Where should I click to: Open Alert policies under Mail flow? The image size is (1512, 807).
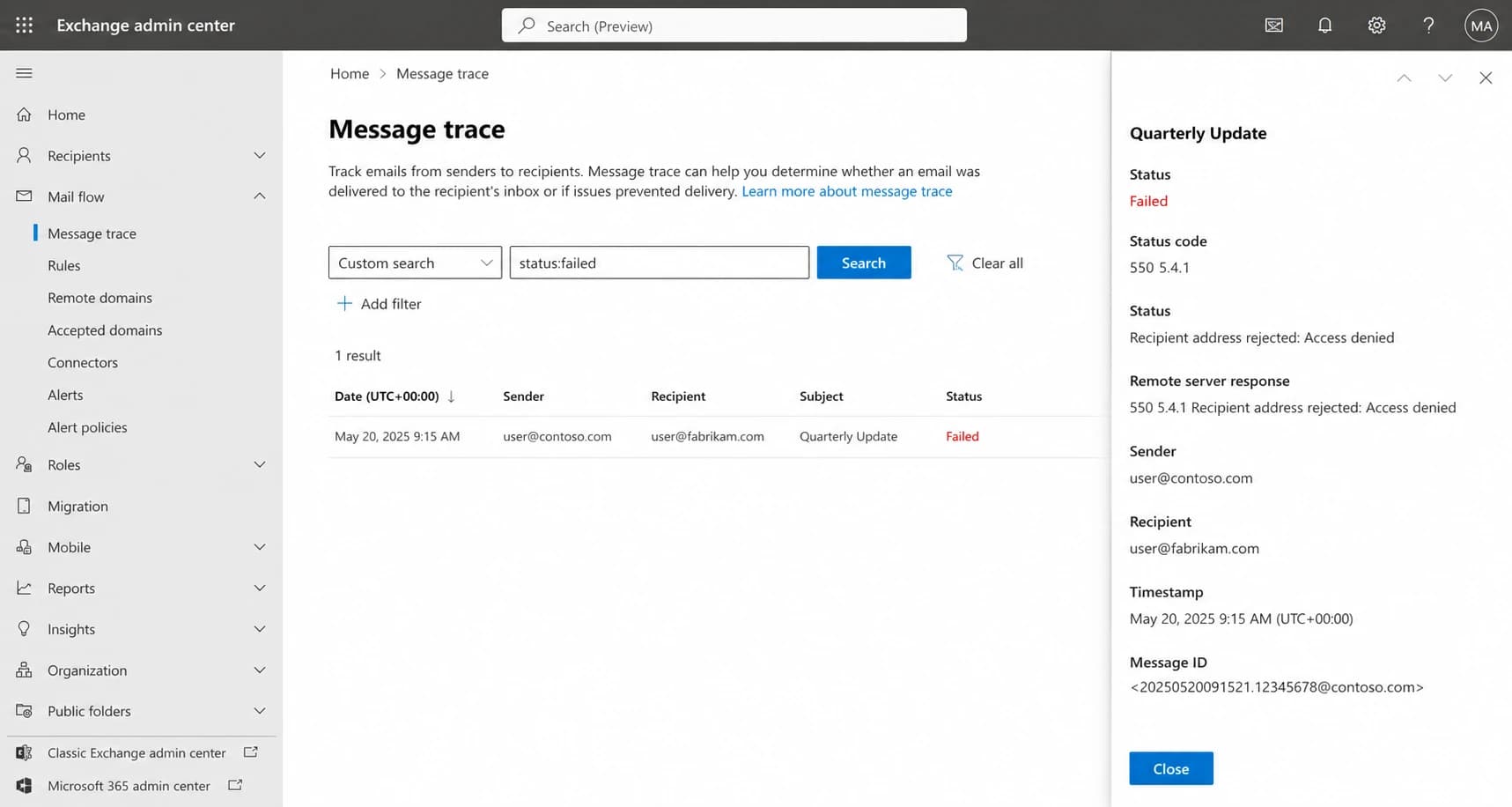point(87,427)
